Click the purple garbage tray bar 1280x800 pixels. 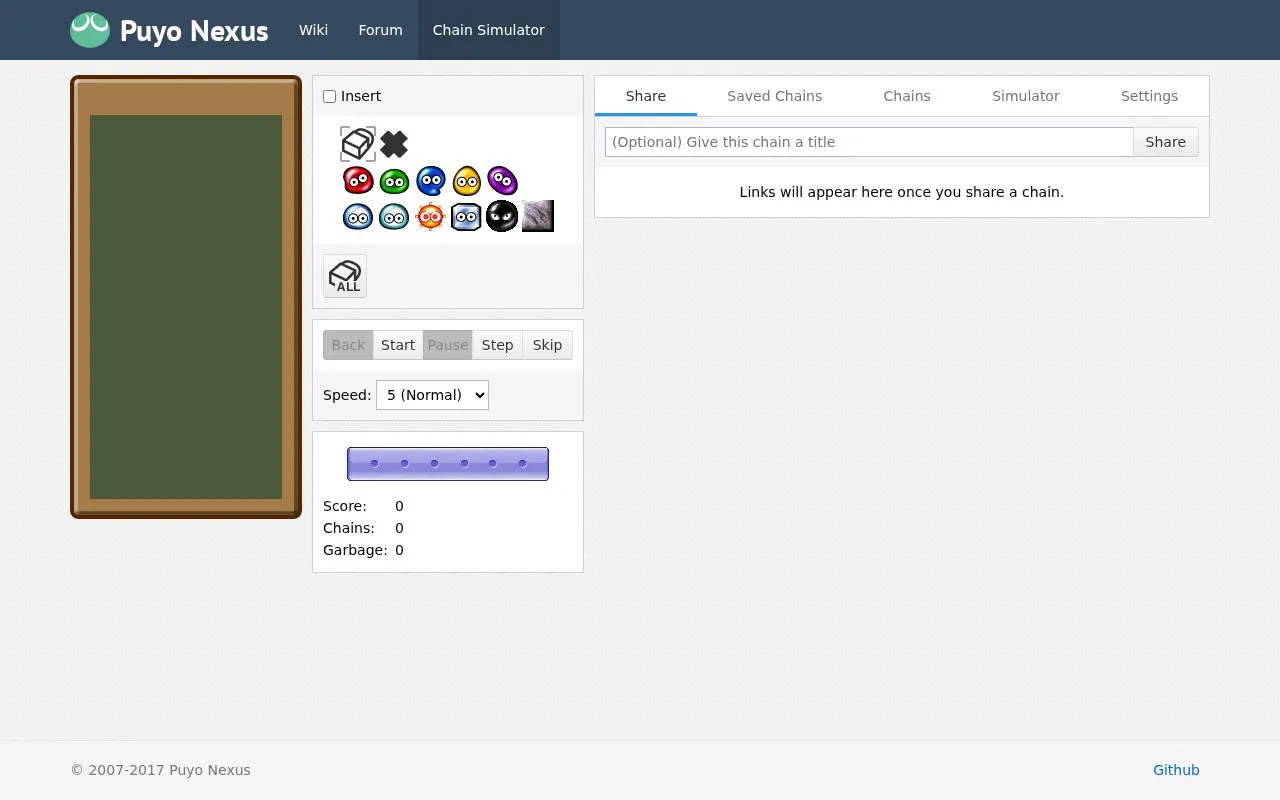(x=448, y=464)
